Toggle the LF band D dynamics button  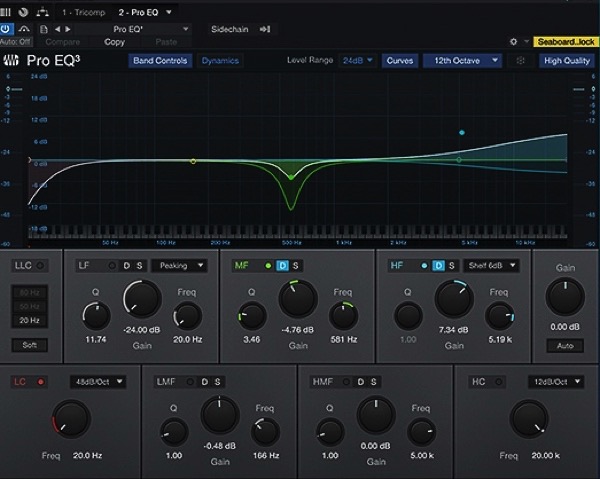point(127,266)
